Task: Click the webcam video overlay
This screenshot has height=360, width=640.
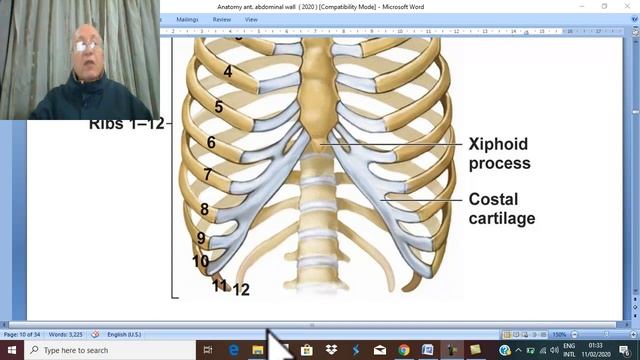Action: (x=80, y=60)
